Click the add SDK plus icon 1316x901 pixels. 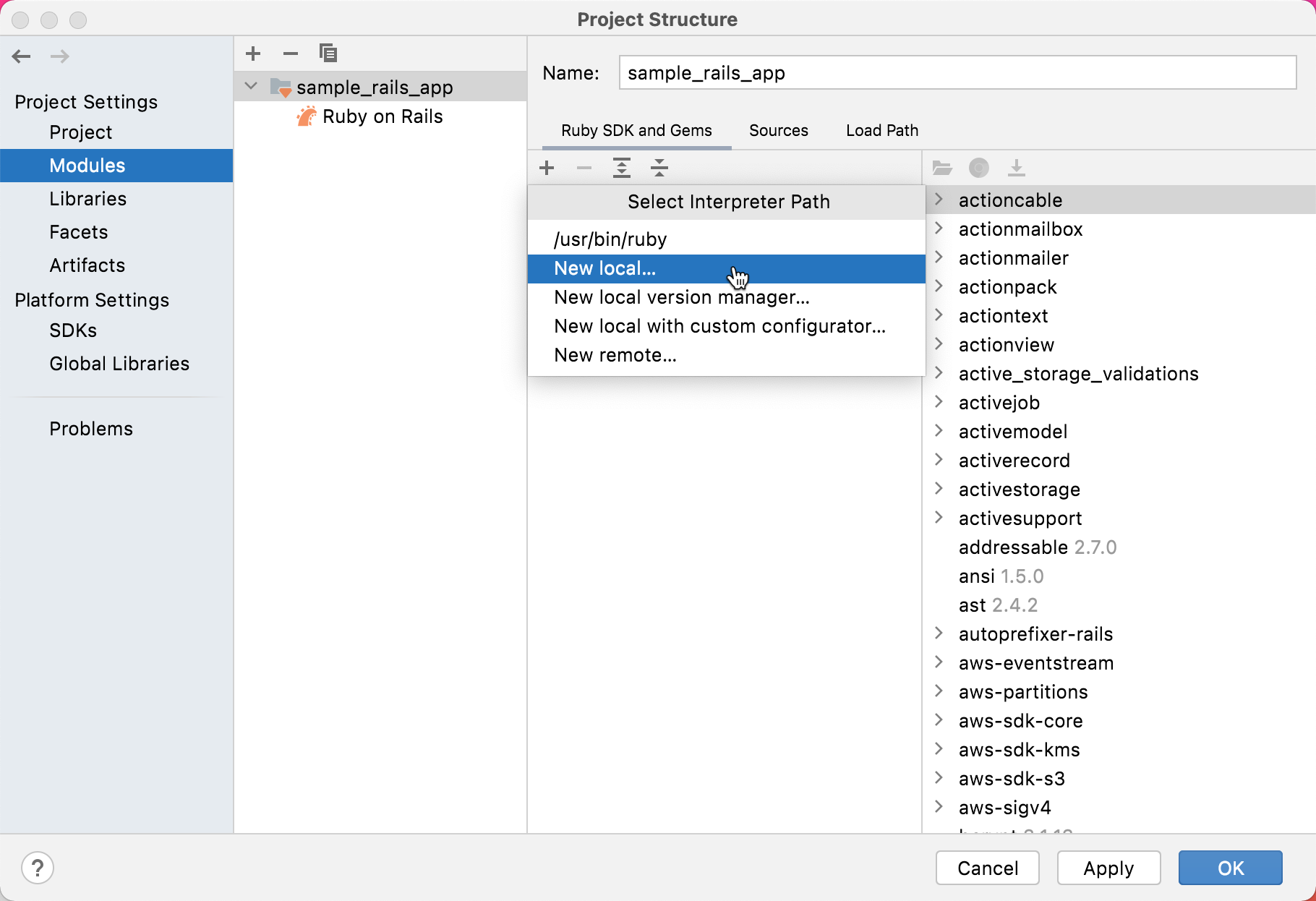(x=547, y=168)
